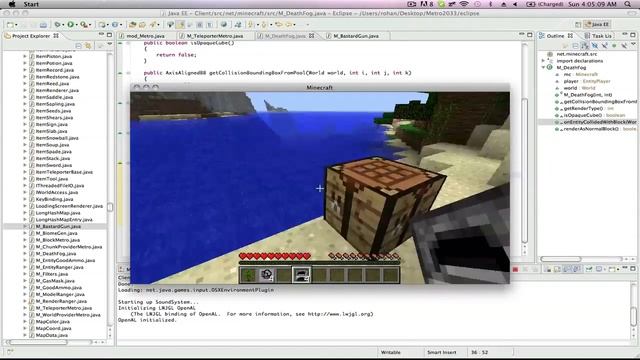This screenshot has height=360, width=640.
Task: Select M_WorldProviderMetro.java in Project Explorer
Action: point(68,315)
